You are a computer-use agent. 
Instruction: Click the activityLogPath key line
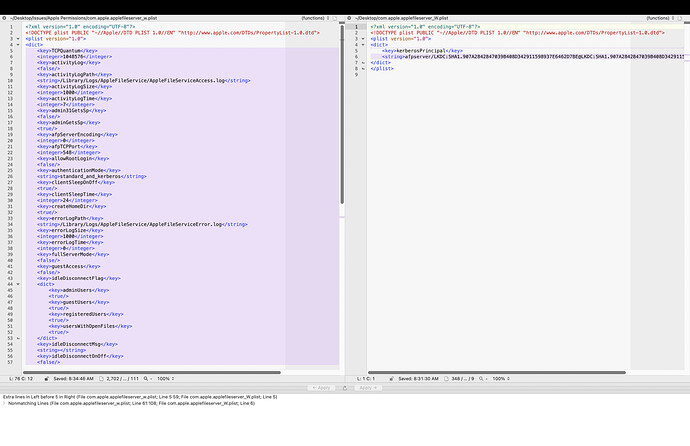(x=74, y=75)
